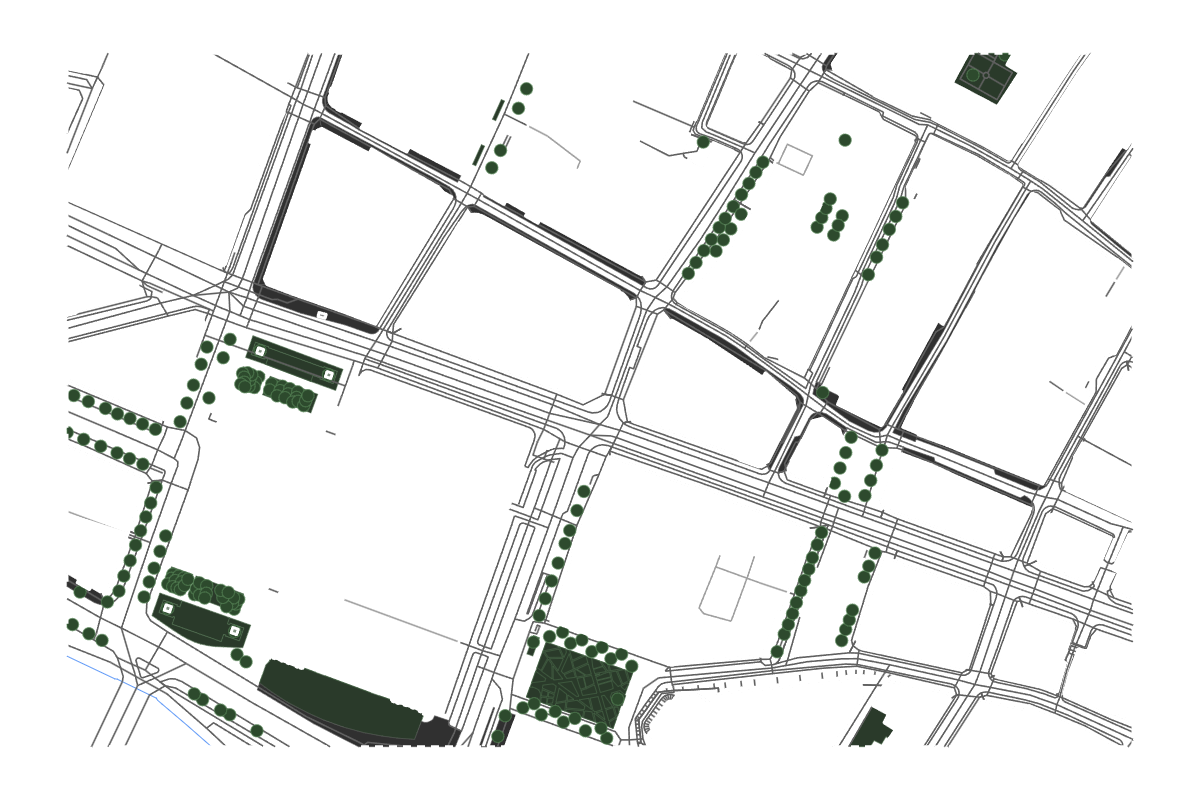Select the large park with crisscrossing footpaths

tap(579, 685)
